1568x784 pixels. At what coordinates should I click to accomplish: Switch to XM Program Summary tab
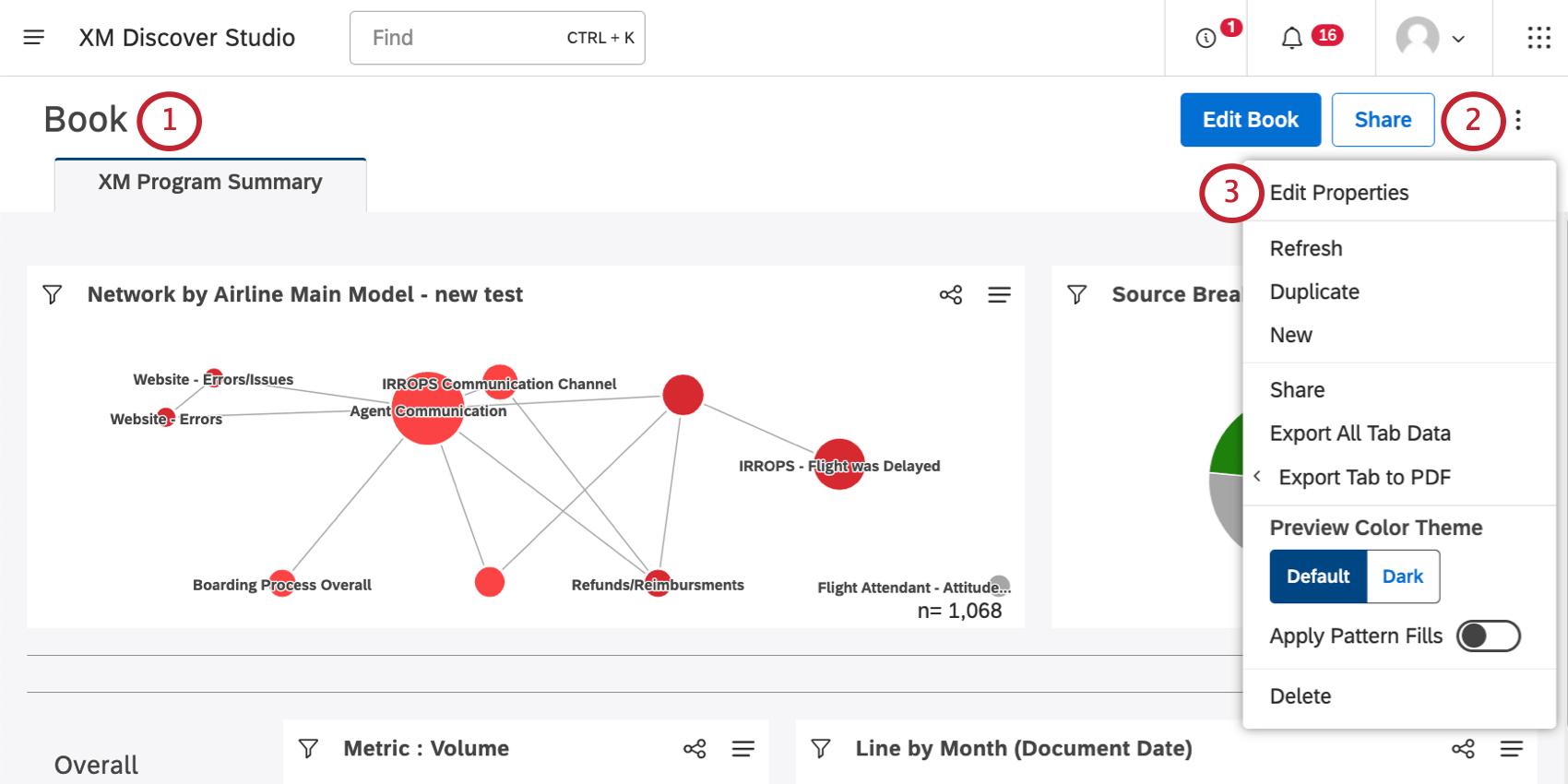(x=210, y=183)
